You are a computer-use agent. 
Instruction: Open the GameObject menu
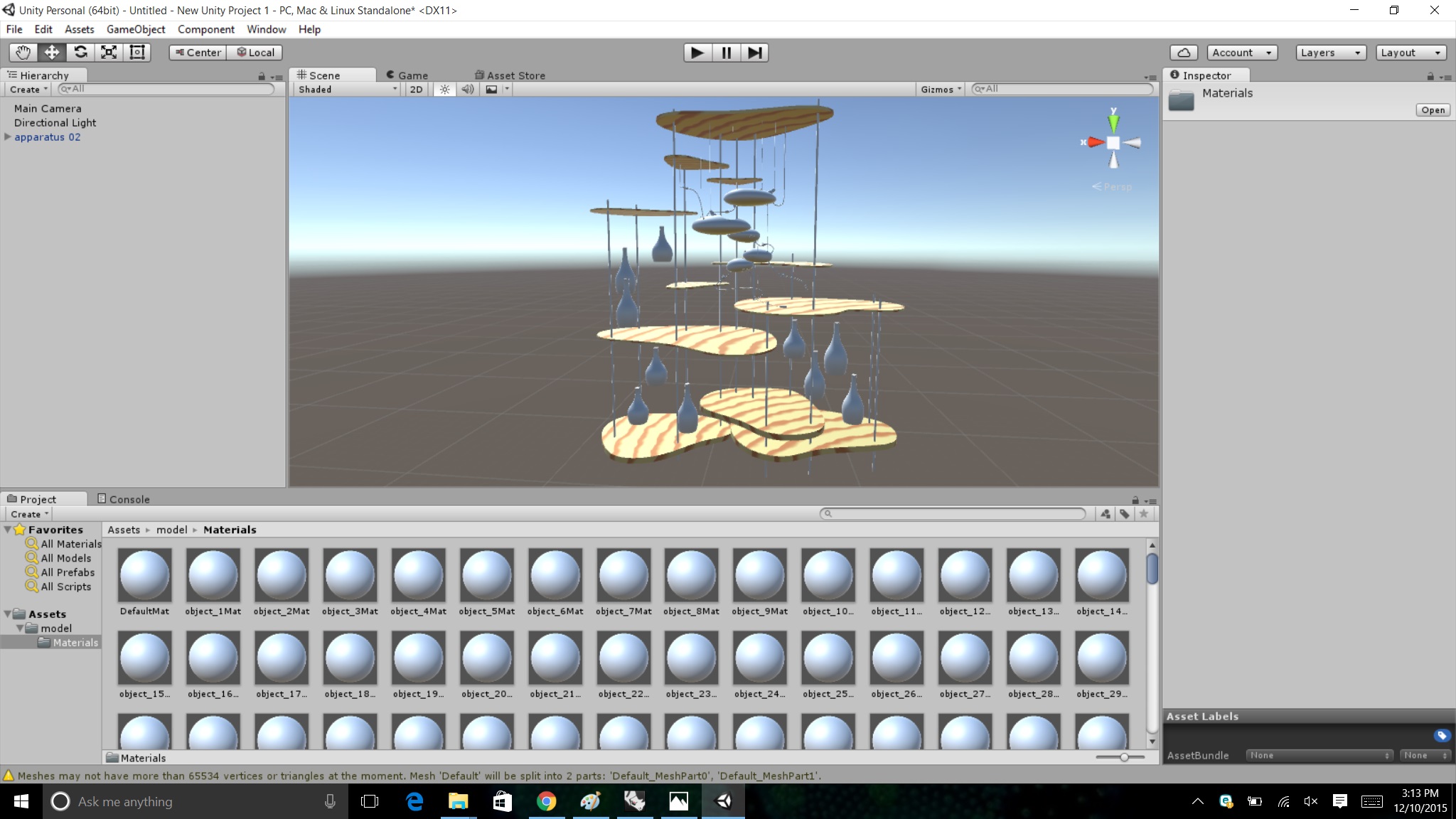coord(135,29)
